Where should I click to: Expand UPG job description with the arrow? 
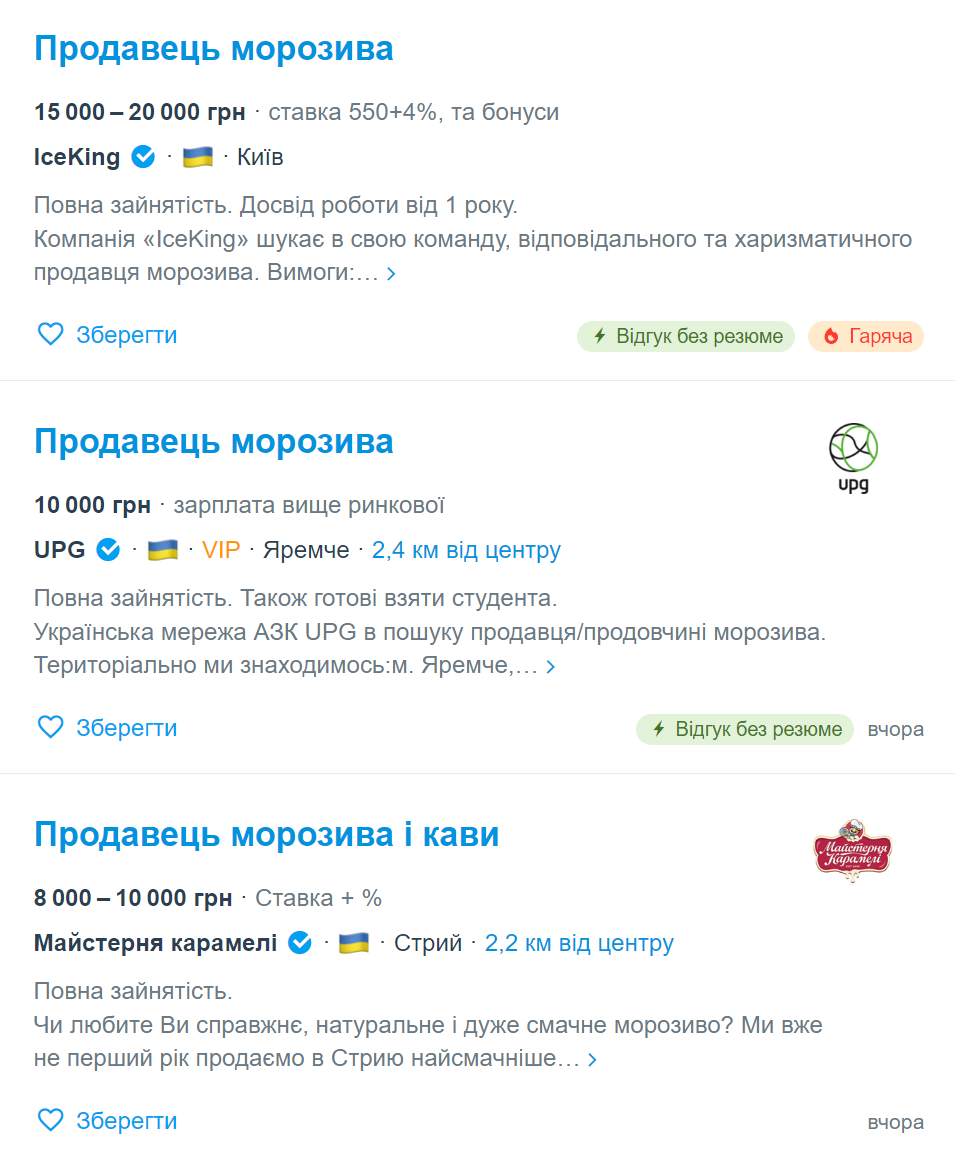tap(551, 664)
